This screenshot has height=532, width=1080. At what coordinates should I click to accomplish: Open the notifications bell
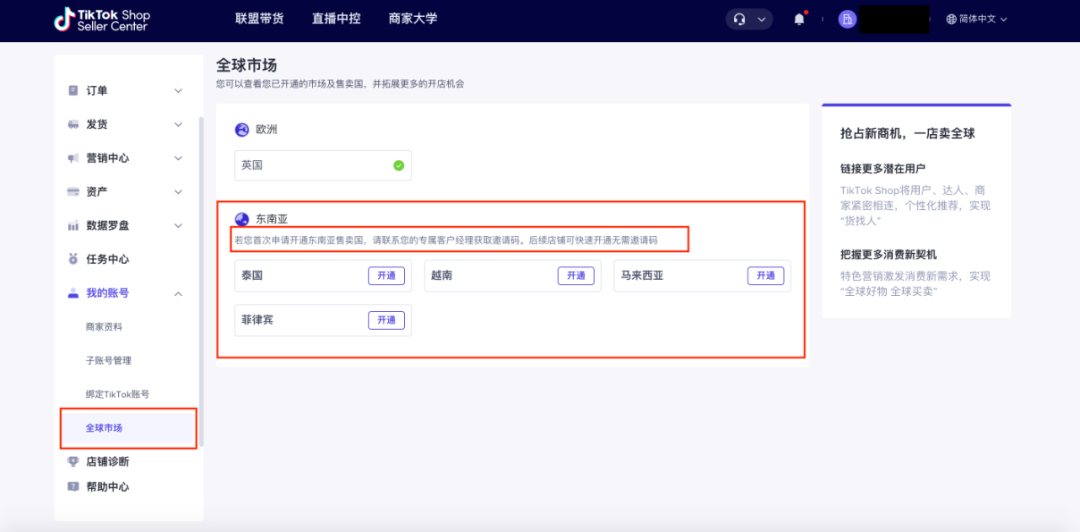tap(799, 19)
